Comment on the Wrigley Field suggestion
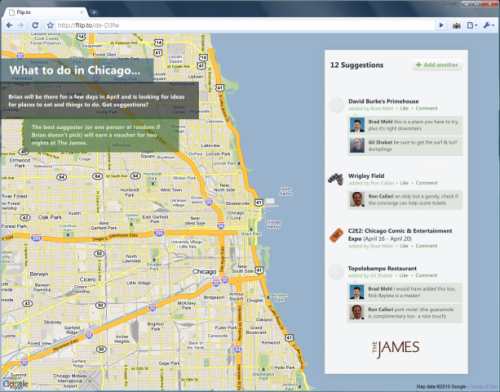The image size is (500, 392). pyautogui.click(x=426, y=183)
